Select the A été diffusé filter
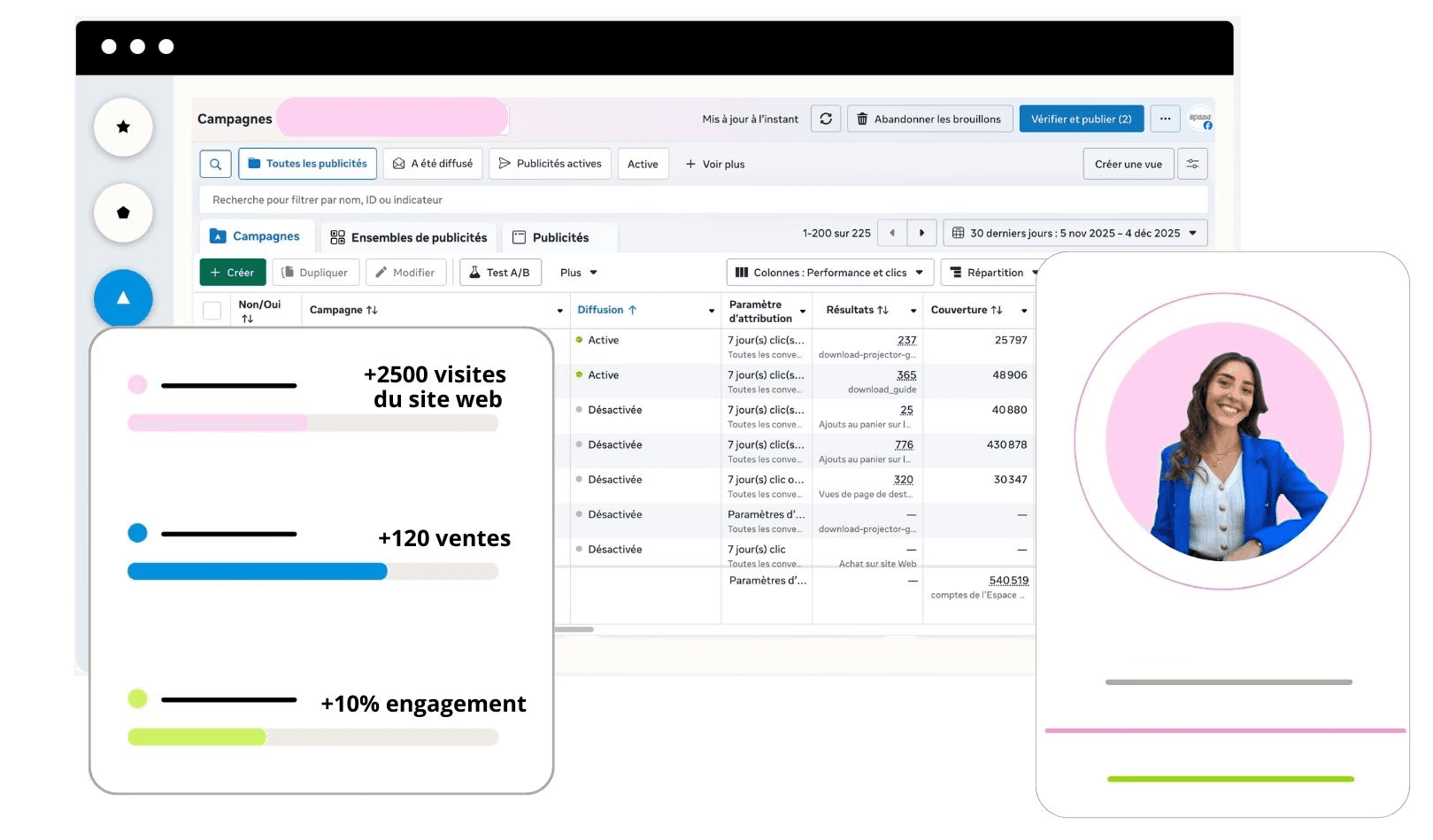The width and height of the screenshot is (1433, 840). tap(433, 164)
